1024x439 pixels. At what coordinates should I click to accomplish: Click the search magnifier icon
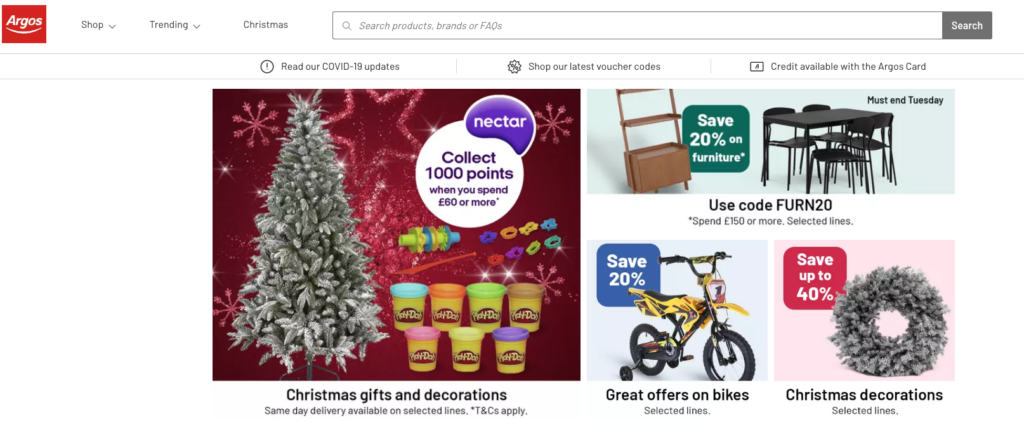346,26
